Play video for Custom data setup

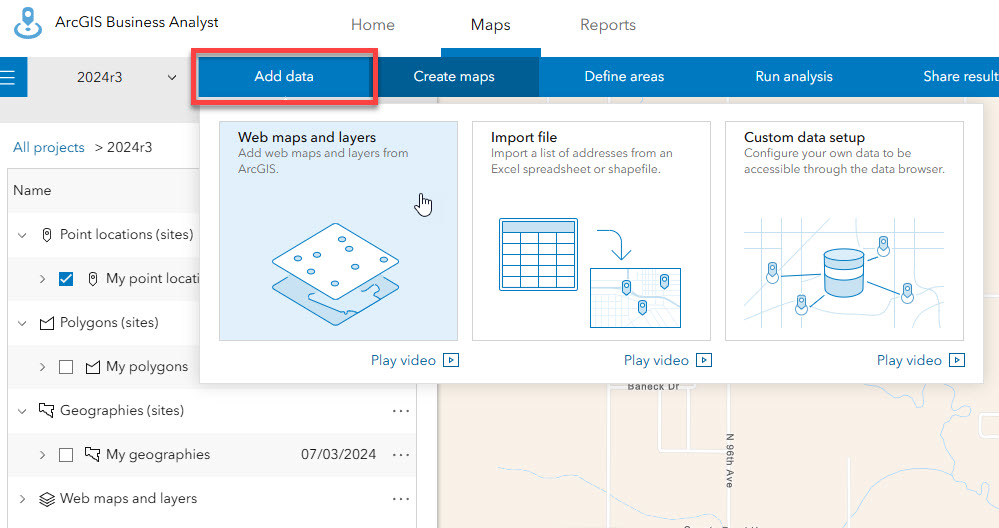(x=909, y=360)
